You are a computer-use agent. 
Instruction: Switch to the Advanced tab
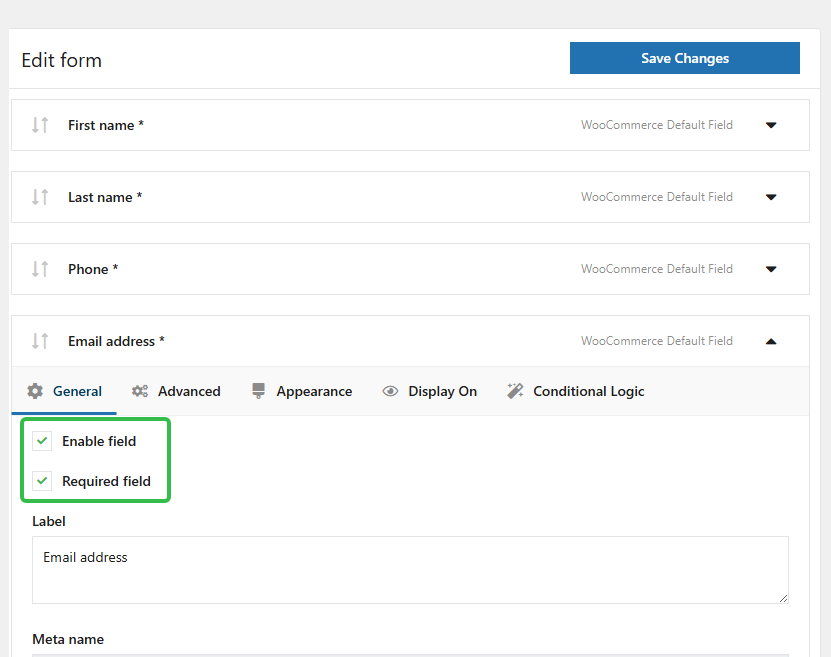(188, 391)
